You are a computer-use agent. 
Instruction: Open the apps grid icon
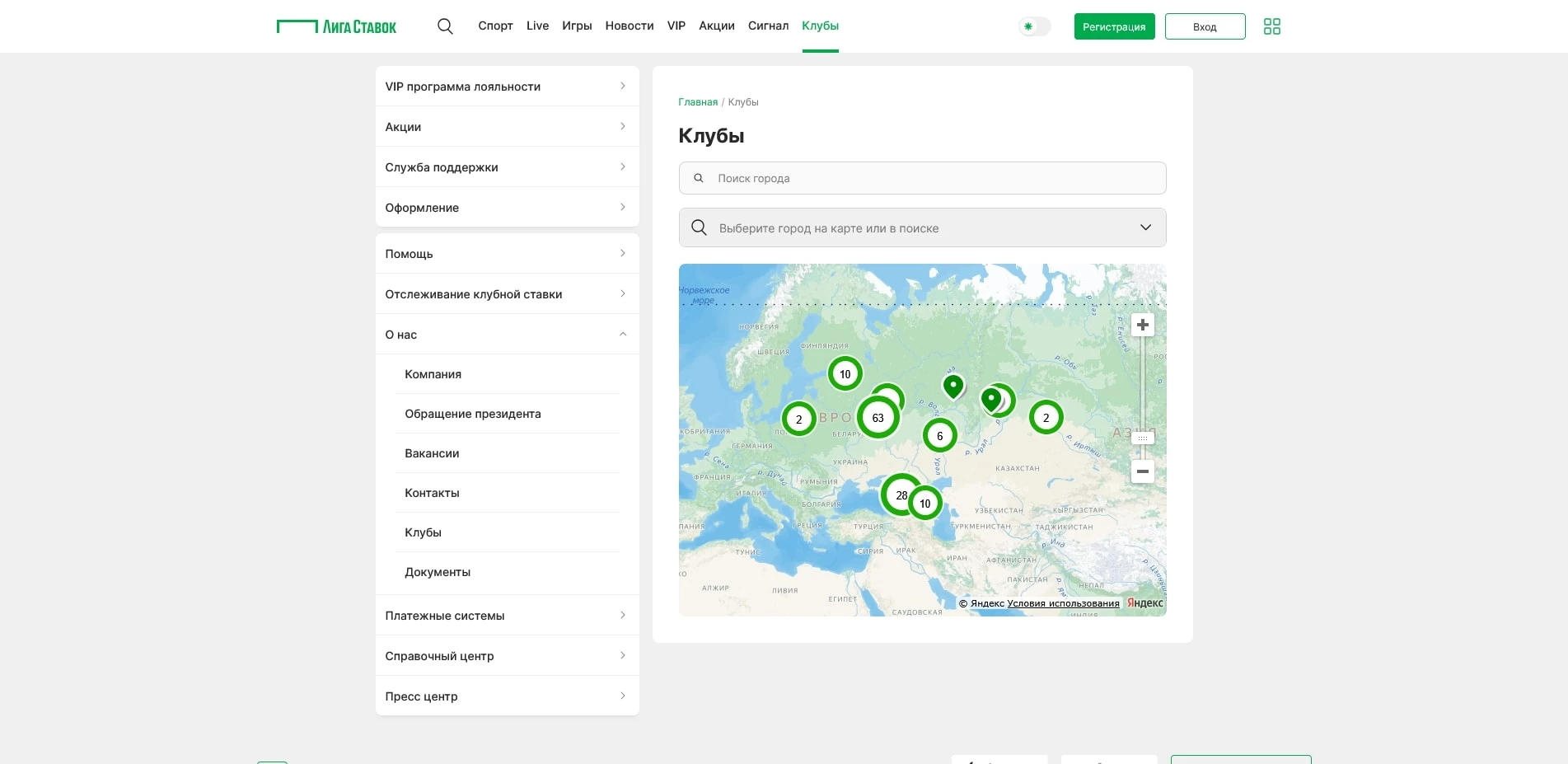pyautogui.click(x=1271, y=26)
